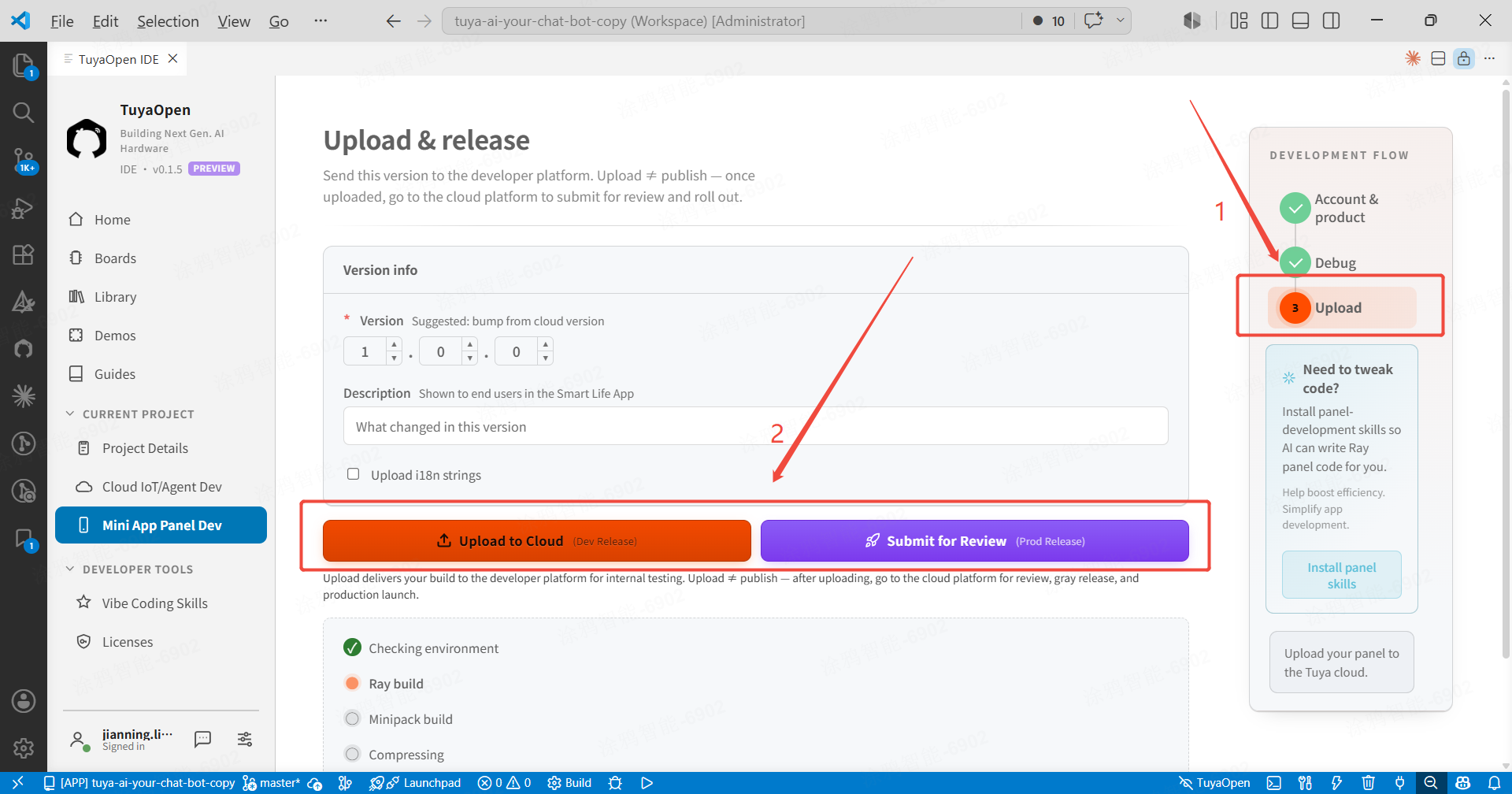Open the File menu
The height and width of the screenshot is (794, 1512).
(62, 21)
